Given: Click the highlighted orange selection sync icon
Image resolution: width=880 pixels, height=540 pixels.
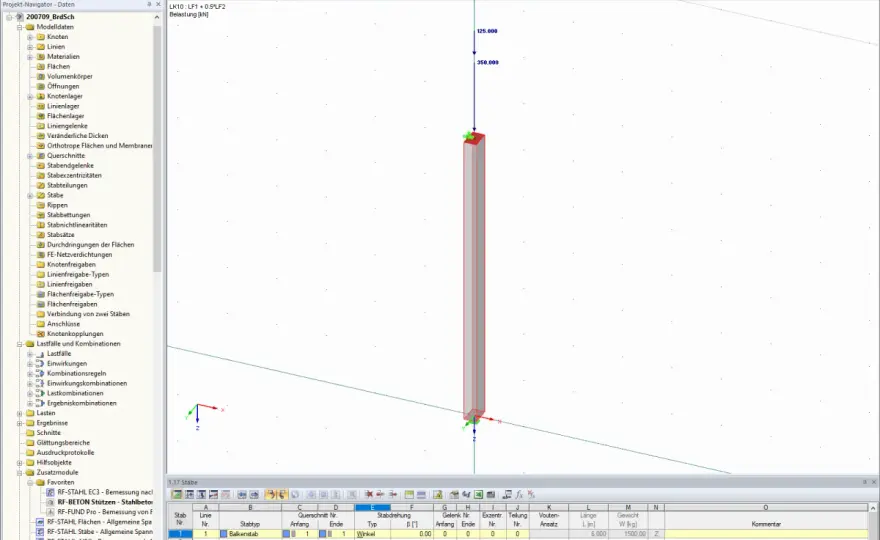Looking at the screenshot, I should [271, 495].
